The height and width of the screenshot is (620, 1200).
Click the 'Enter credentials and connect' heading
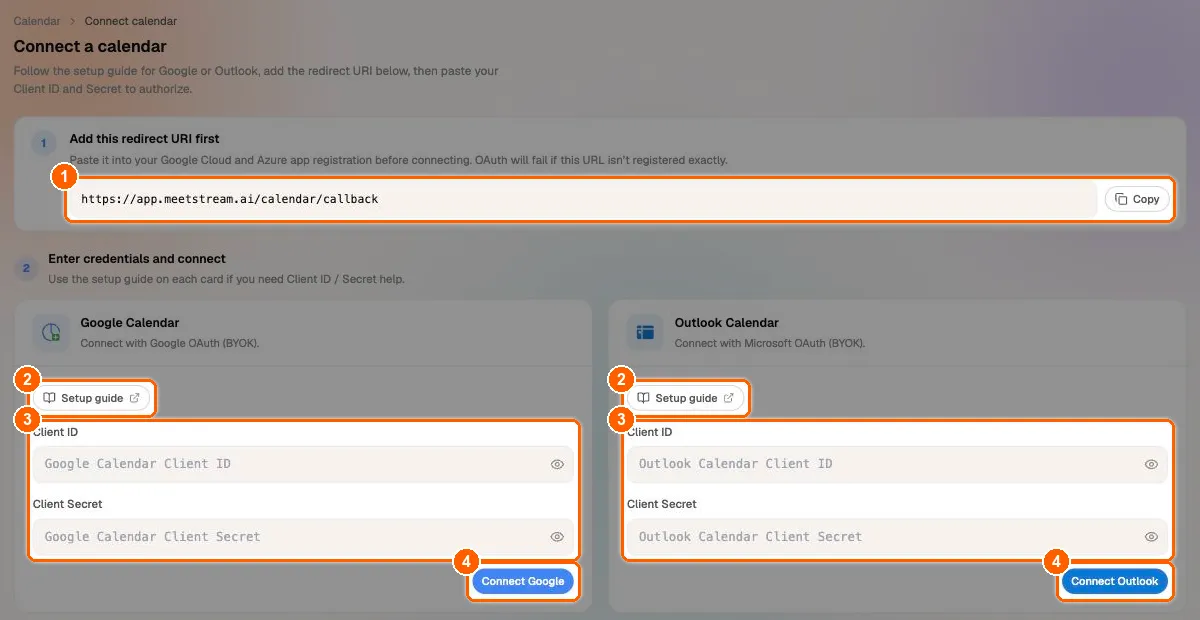pyautogui.click(x=137, y=259)
